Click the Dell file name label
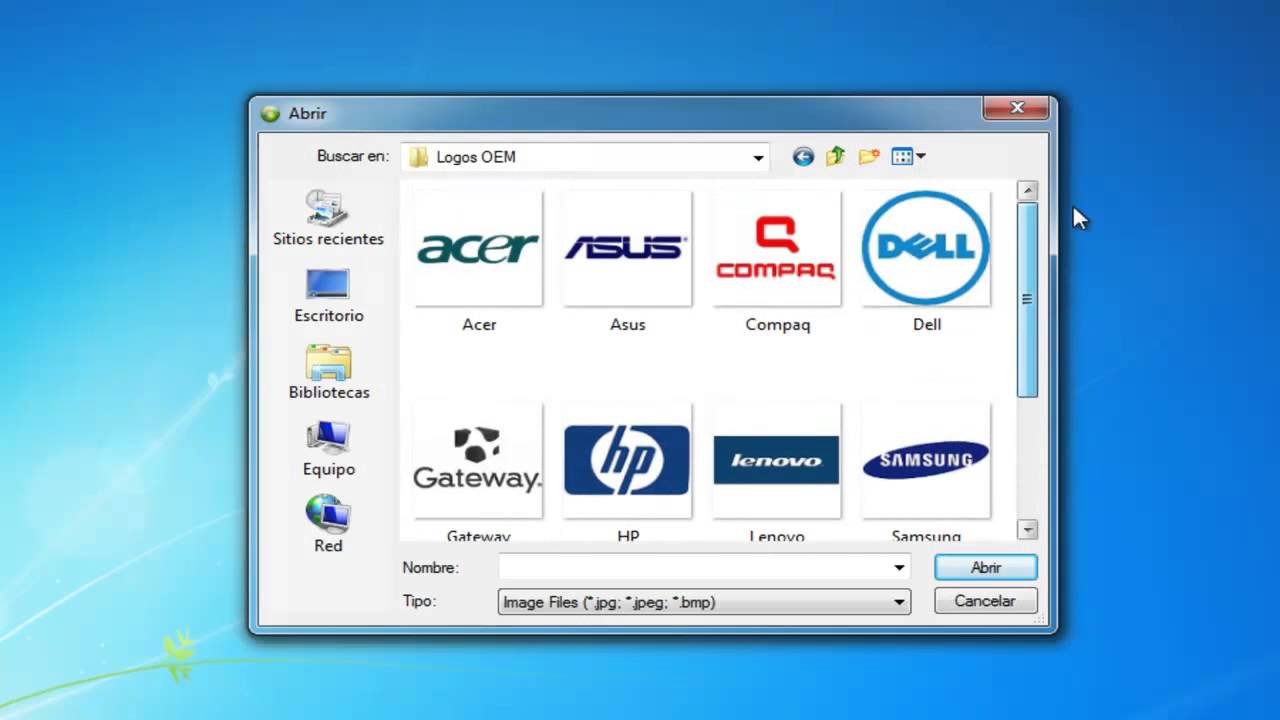 pyautogui.click(x=927, y=325)
